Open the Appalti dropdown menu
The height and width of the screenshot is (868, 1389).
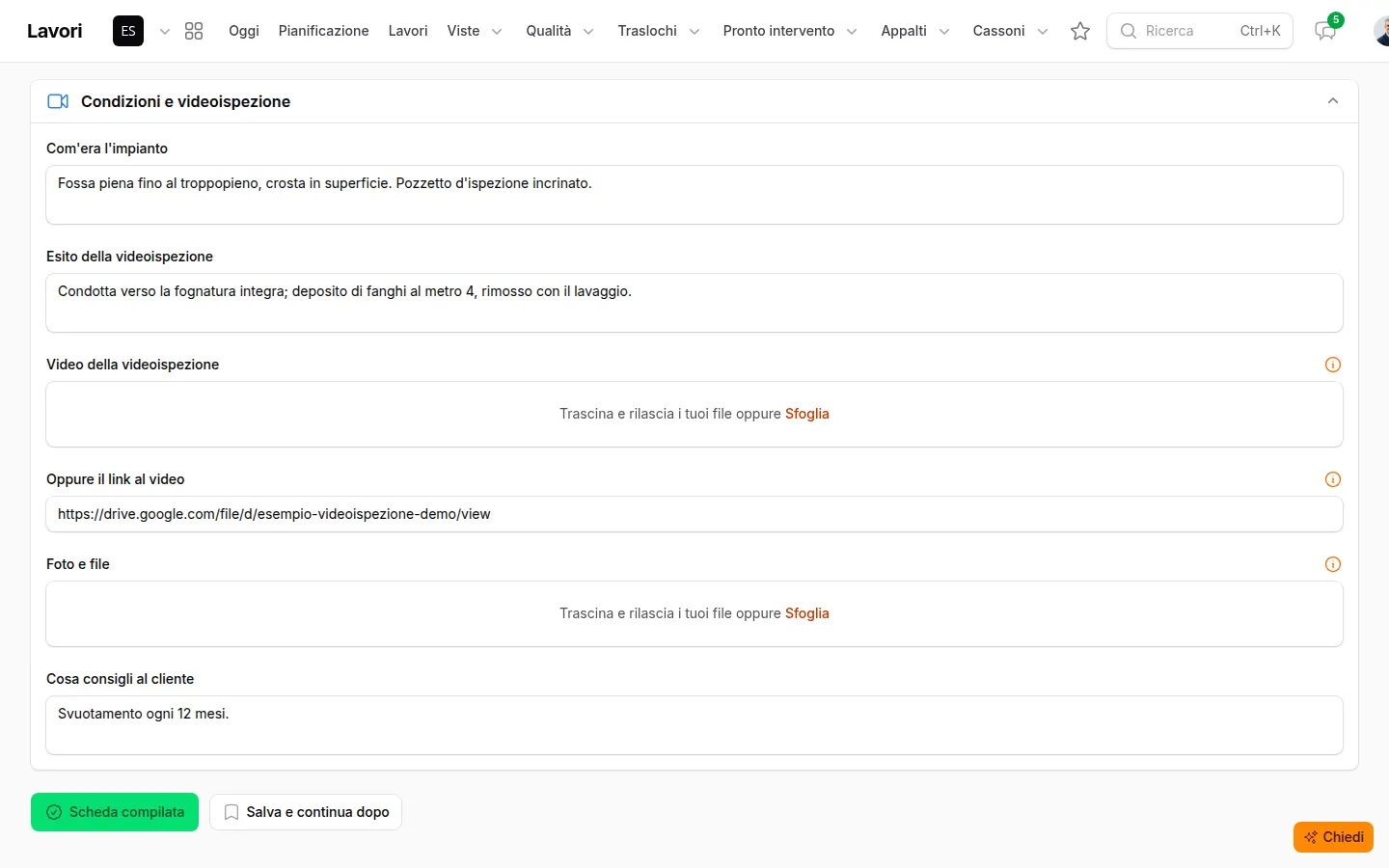coord(915,31)
